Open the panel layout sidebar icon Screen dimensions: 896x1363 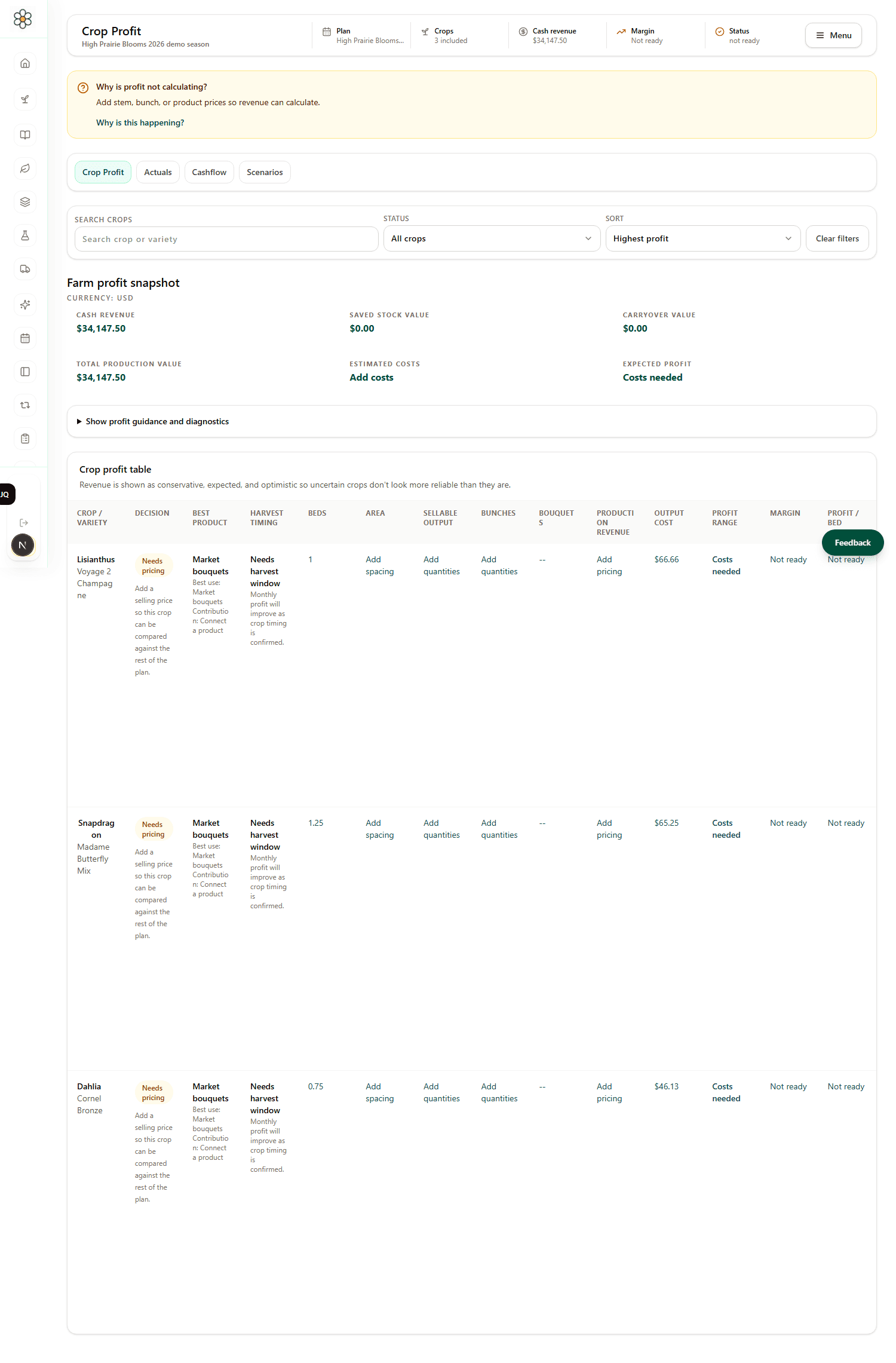click(x=25, y=372)
